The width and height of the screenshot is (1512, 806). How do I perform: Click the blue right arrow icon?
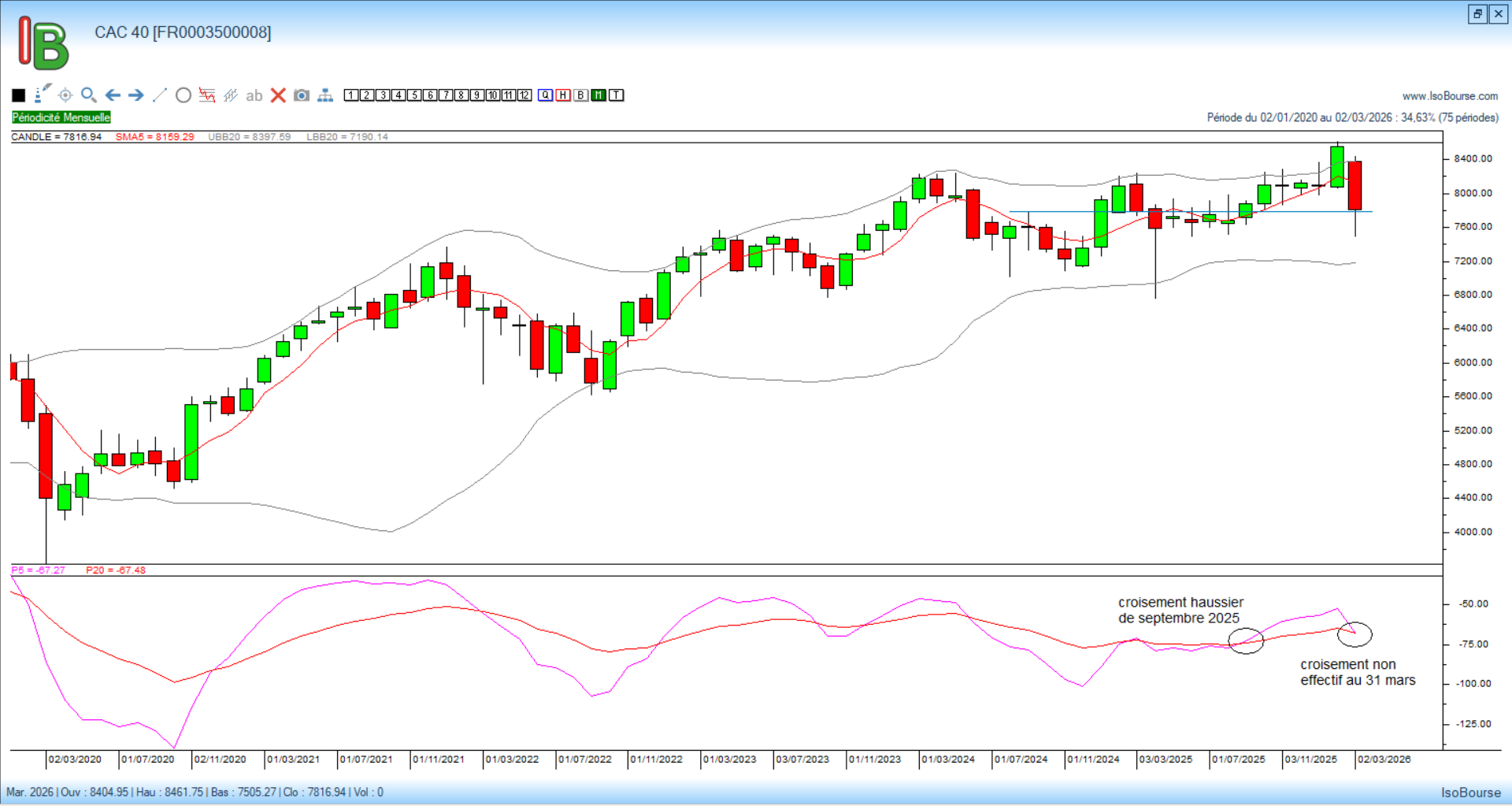click(136, 95)
